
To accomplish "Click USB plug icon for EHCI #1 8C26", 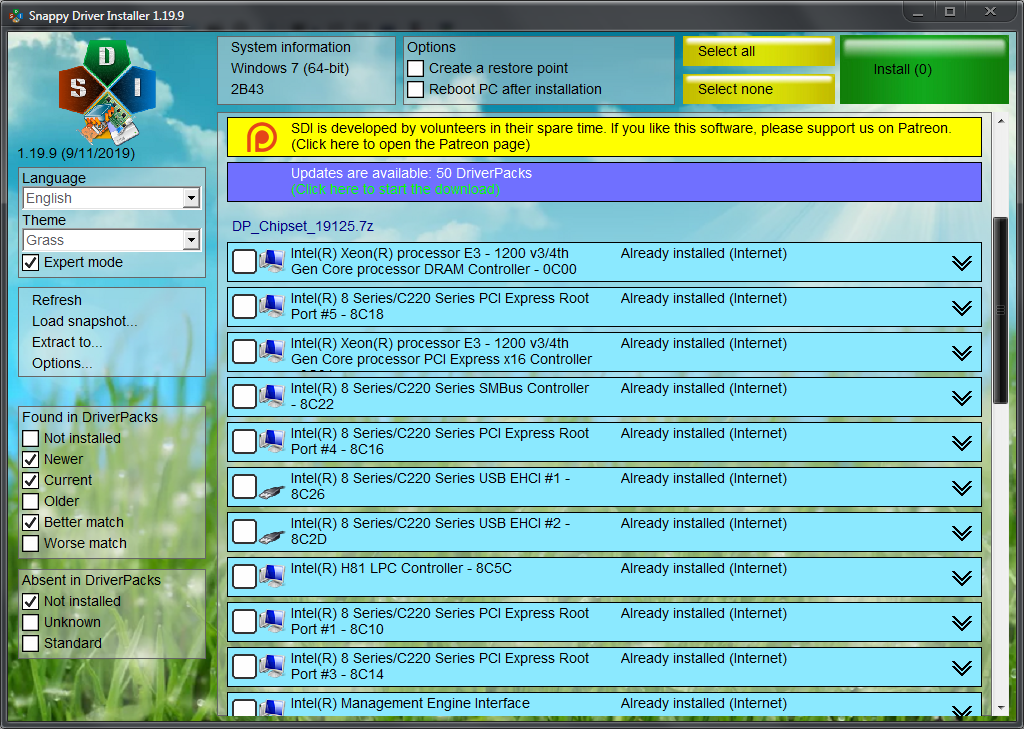I will coord(272,491).
